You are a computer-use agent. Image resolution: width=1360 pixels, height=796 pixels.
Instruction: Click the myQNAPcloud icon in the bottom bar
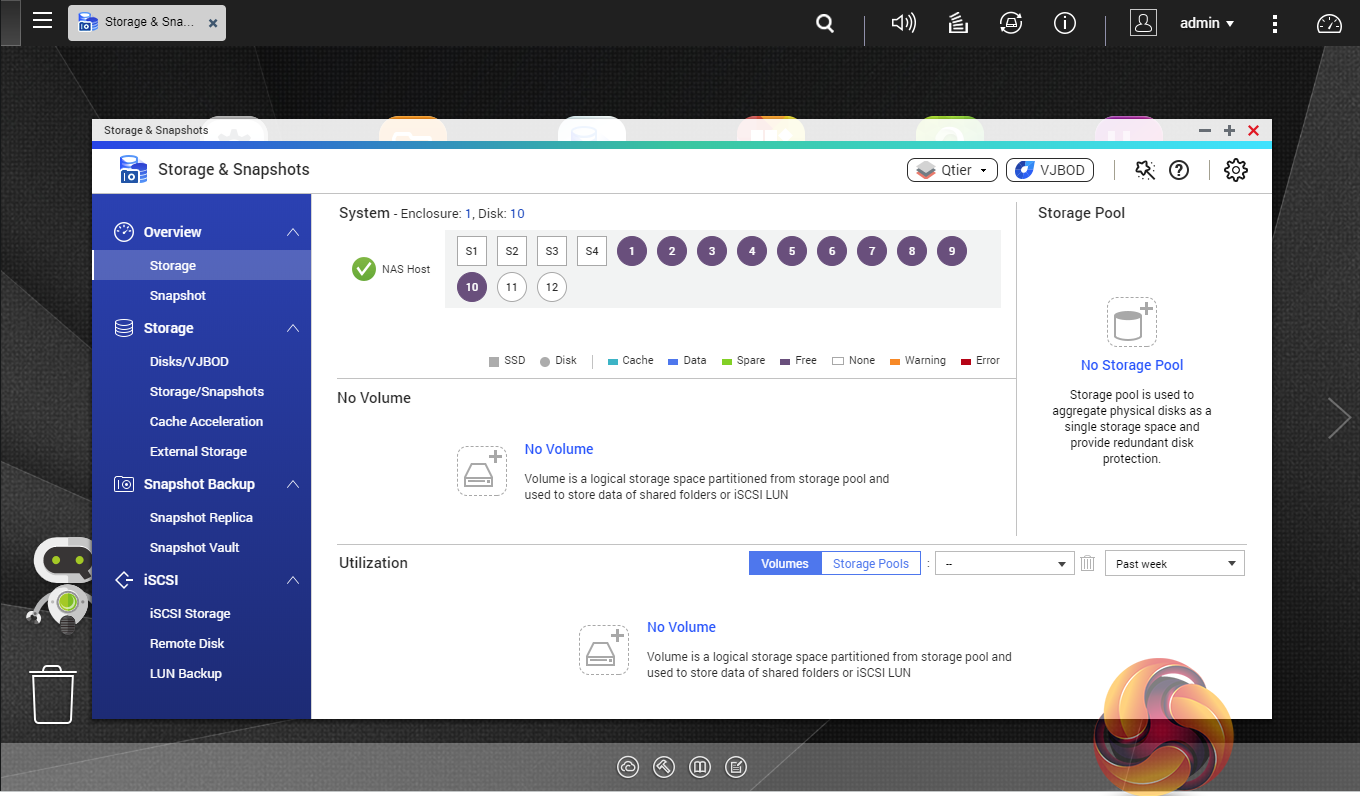click(x=628, y=768)
